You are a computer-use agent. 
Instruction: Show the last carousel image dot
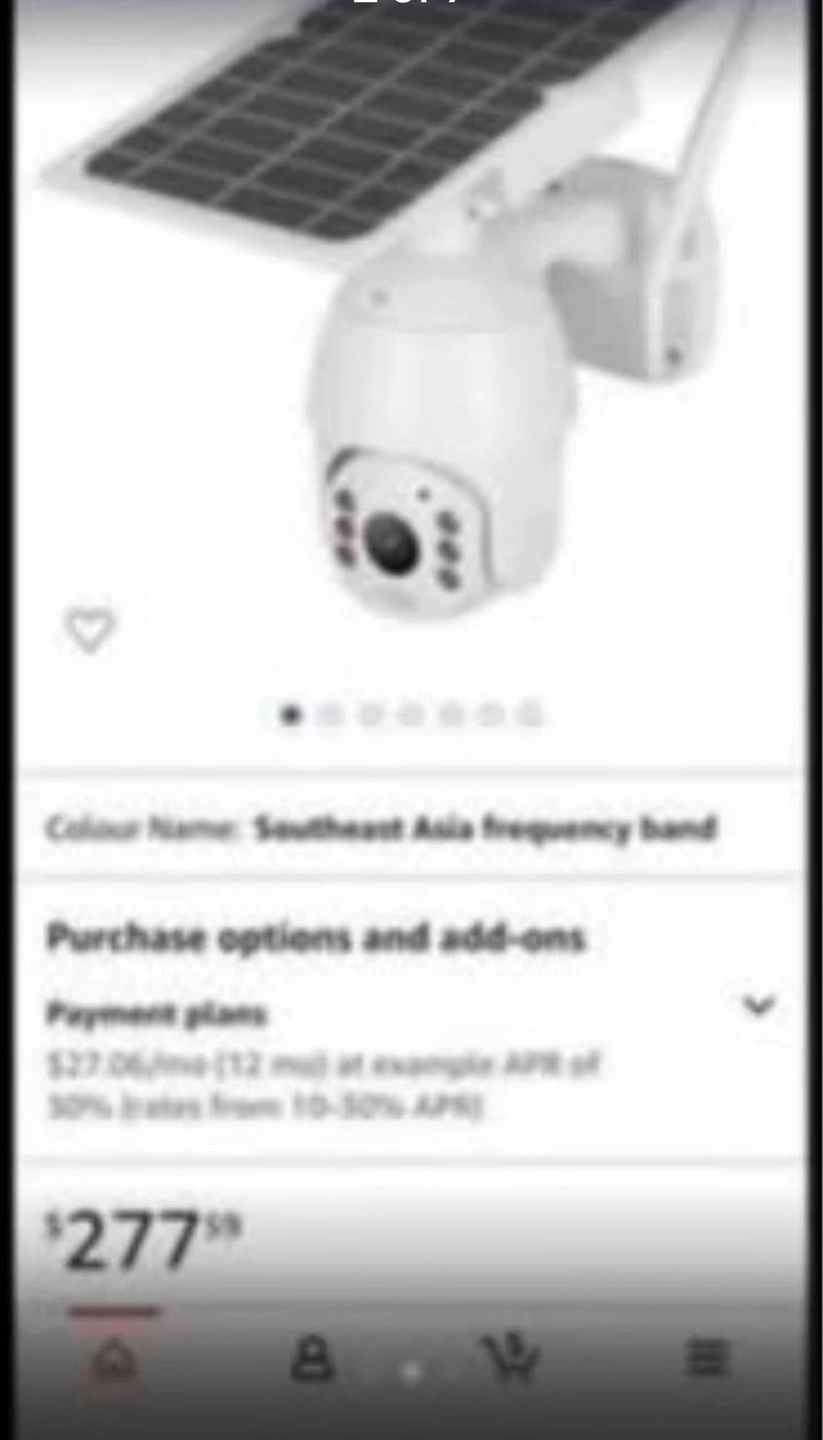pos(530,715)
